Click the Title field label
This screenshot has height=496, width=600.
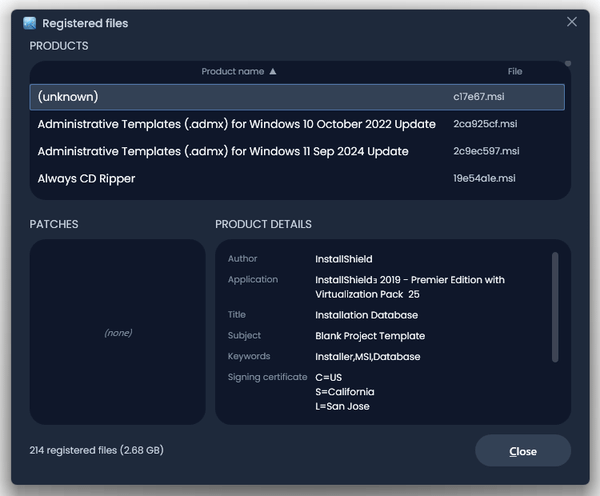(236, 315)
